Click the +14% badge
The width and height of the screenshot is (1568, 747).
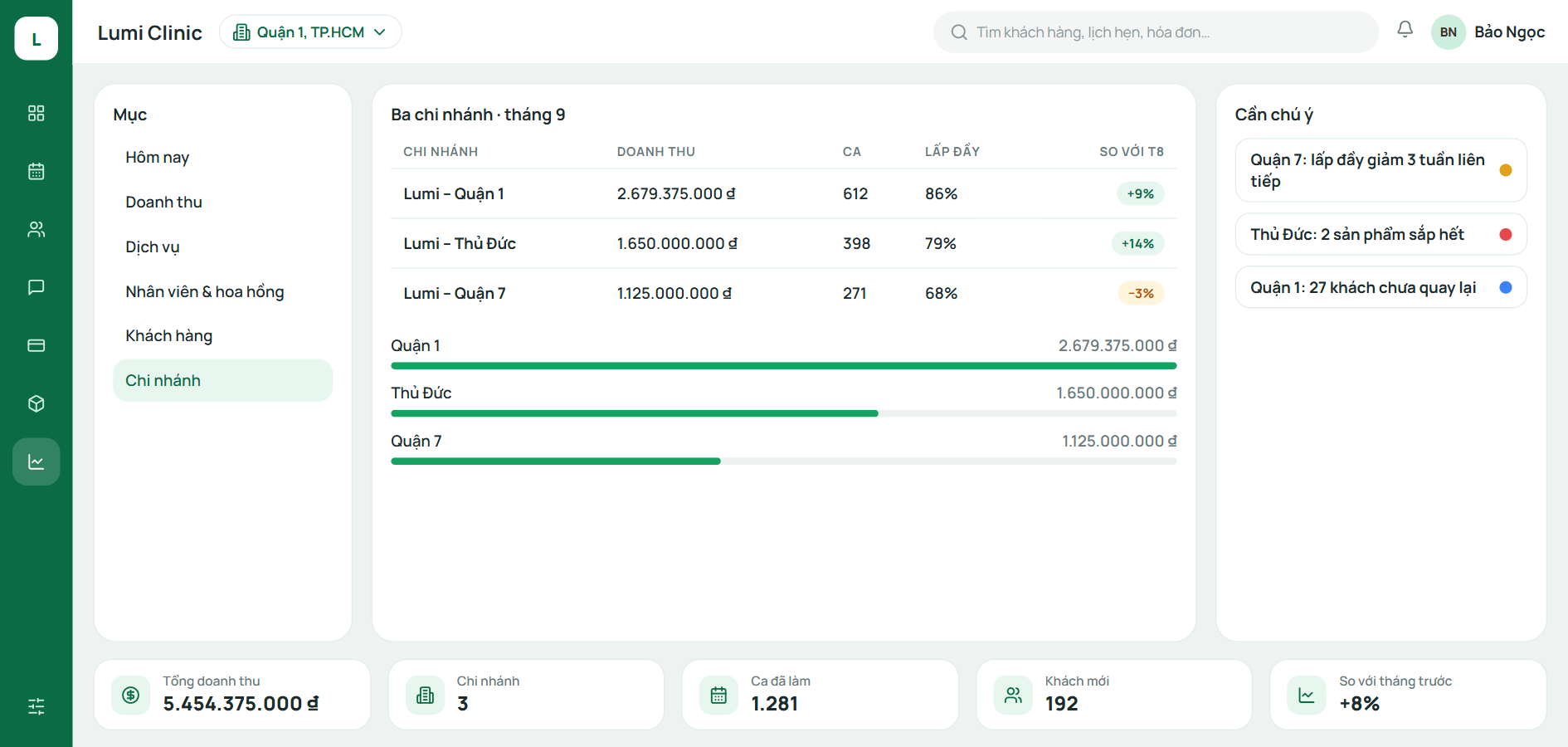(1137, 243)
